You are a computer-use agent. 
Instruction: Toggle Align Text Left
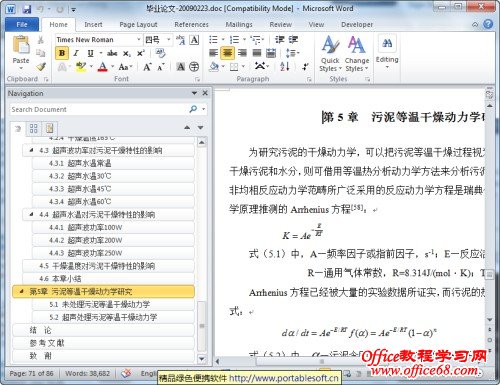click(x=213, y=53)
